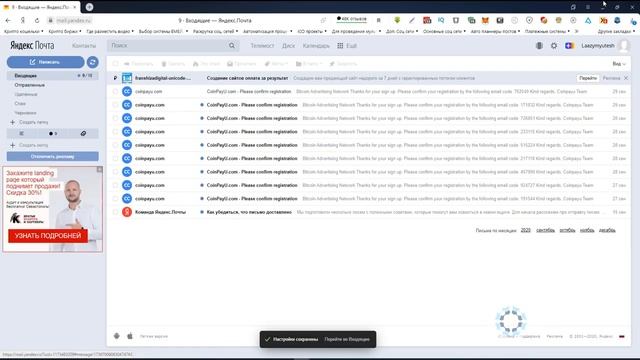640x360 pixels.
Task: Open the Спам folder
Action: click(x=20, y=104)
